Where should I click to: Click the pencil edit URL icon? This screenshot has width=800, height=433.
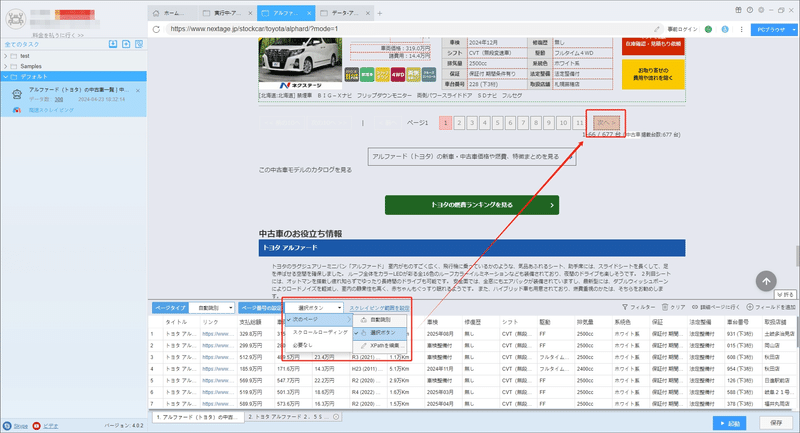657,29
